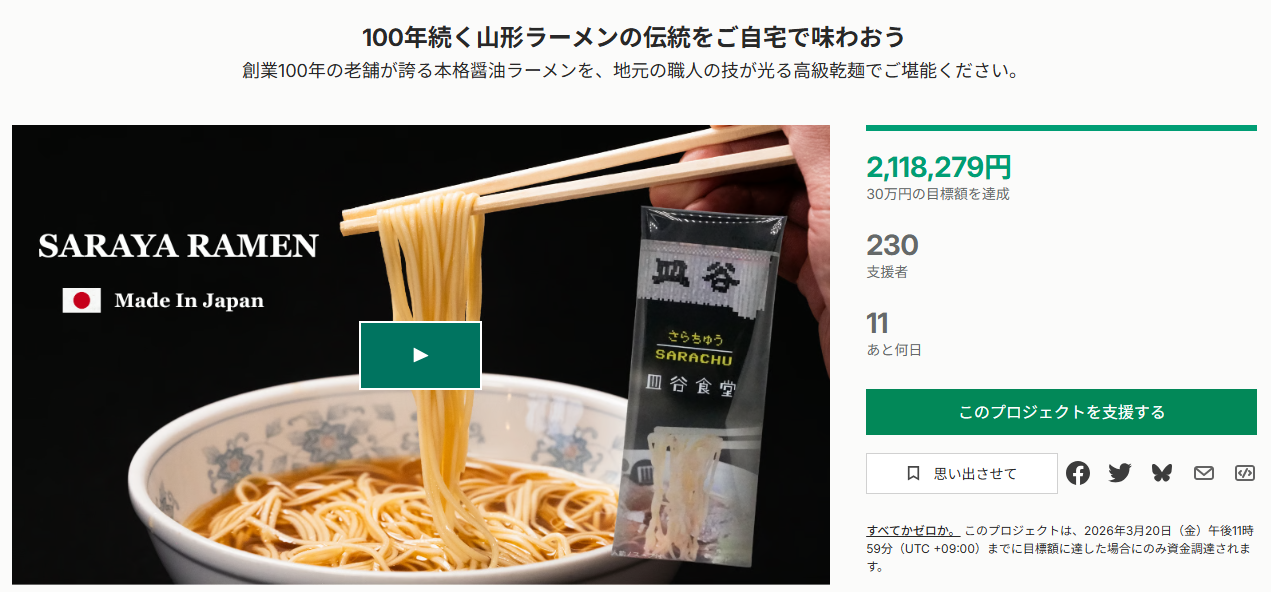Click the 30万円の目標額を達成 goal text
The image size is (1271, 592).
point(938,194)
